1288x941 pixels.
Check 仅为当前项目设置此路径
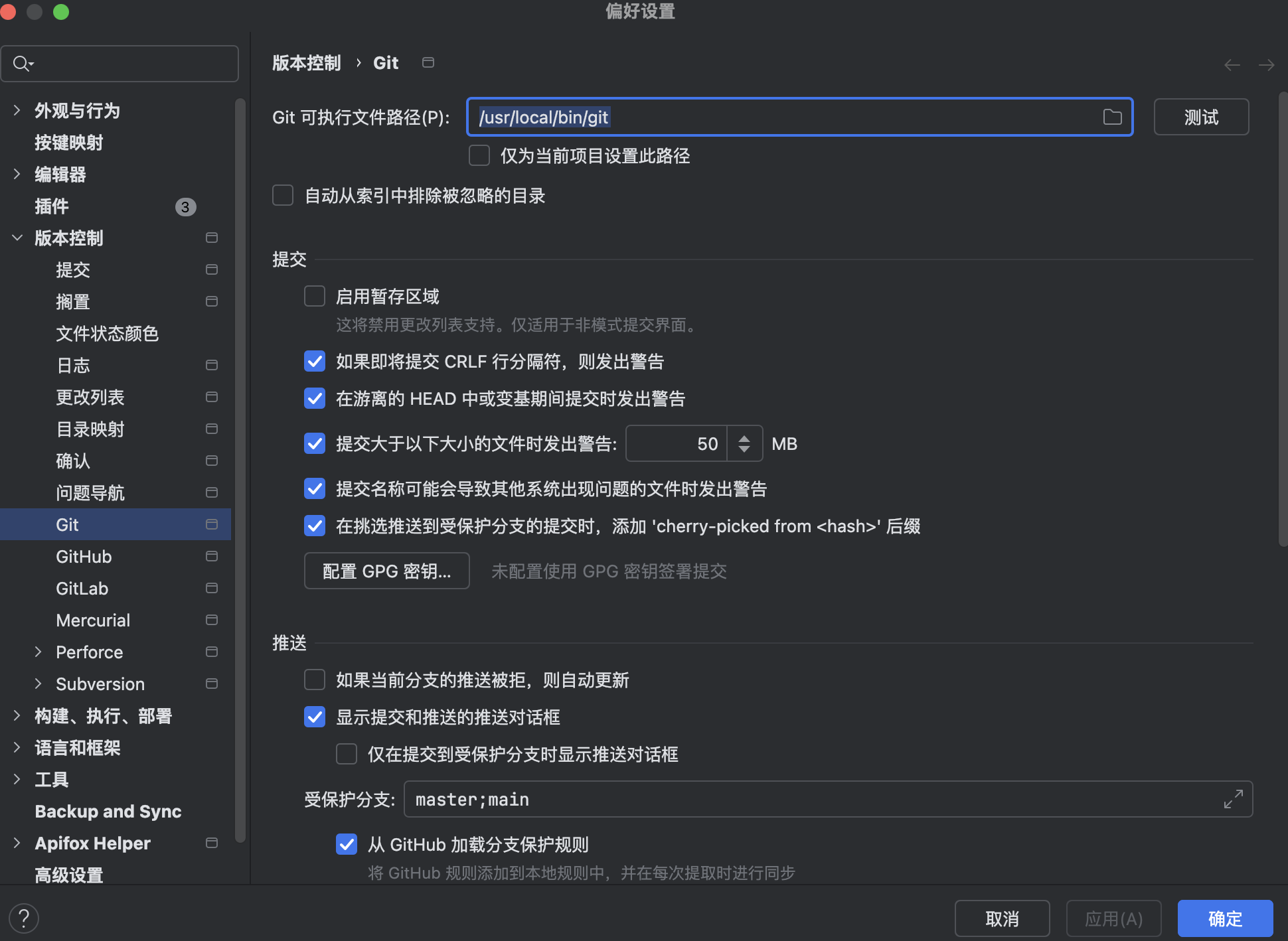click(479, 155)
